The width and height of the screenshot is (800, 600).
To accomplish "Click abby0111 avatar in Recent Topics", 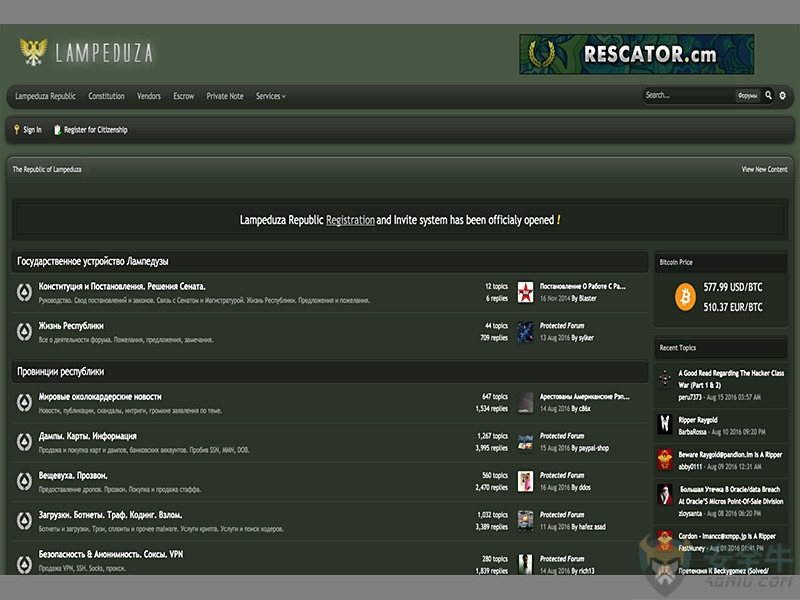I will [665, 459].
